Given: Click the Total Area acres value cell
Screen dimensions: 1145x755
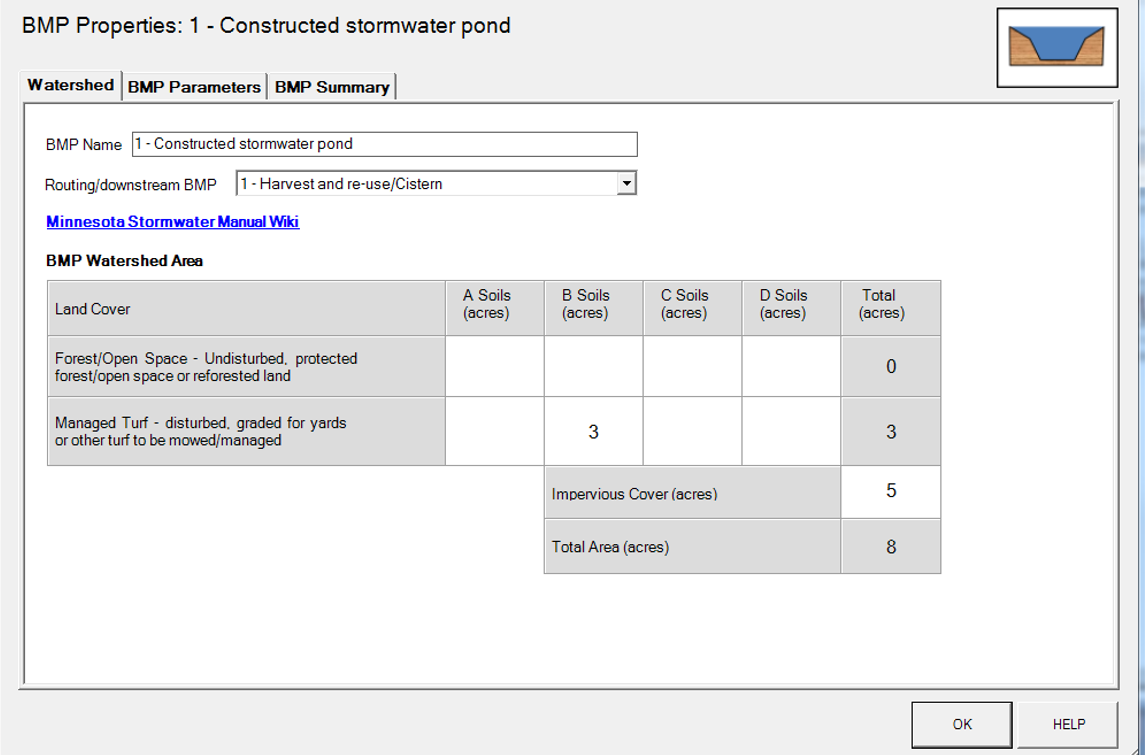Looking at the screenshot, I should click(x=890, y=547).
